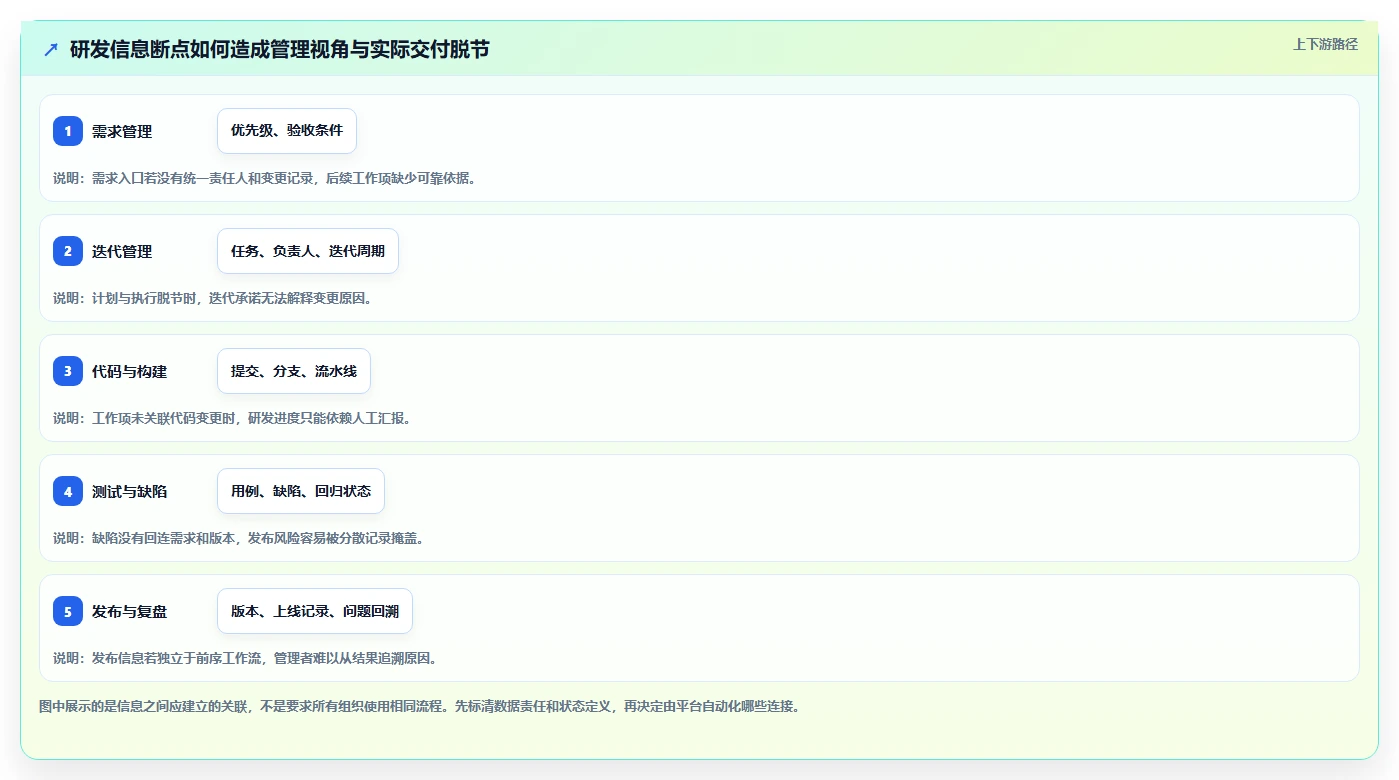Select the 版本、上线记录、问题回溯 chip
This screenshot has width=1399, height=780.
(315, 611)
